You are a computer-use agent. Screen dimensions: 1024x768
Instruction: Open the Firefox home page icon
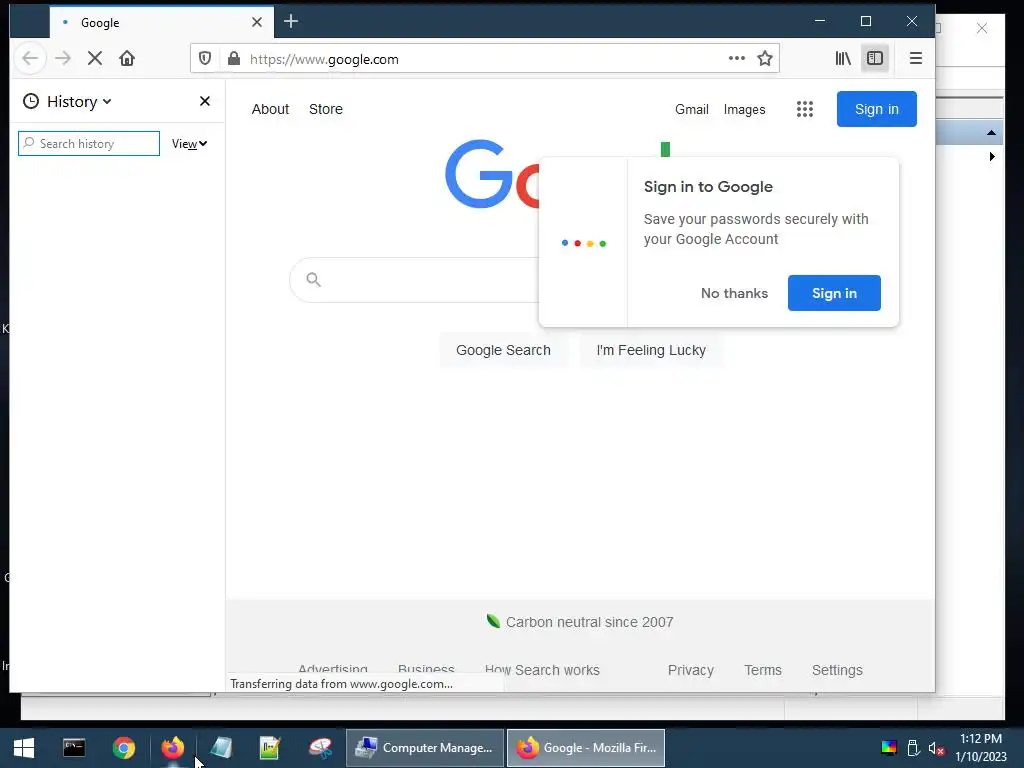coord(127,59)
